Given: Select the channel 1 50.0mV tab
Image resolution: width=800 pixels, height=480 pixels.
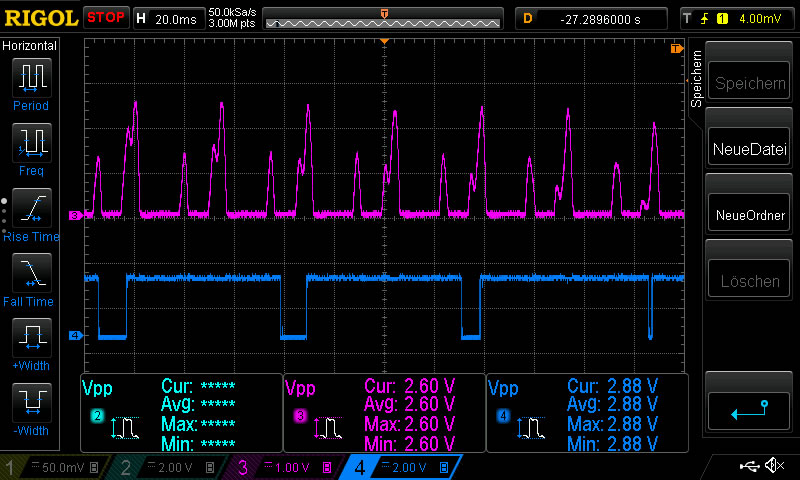Looking at the screenshot, I should (54, 467).
